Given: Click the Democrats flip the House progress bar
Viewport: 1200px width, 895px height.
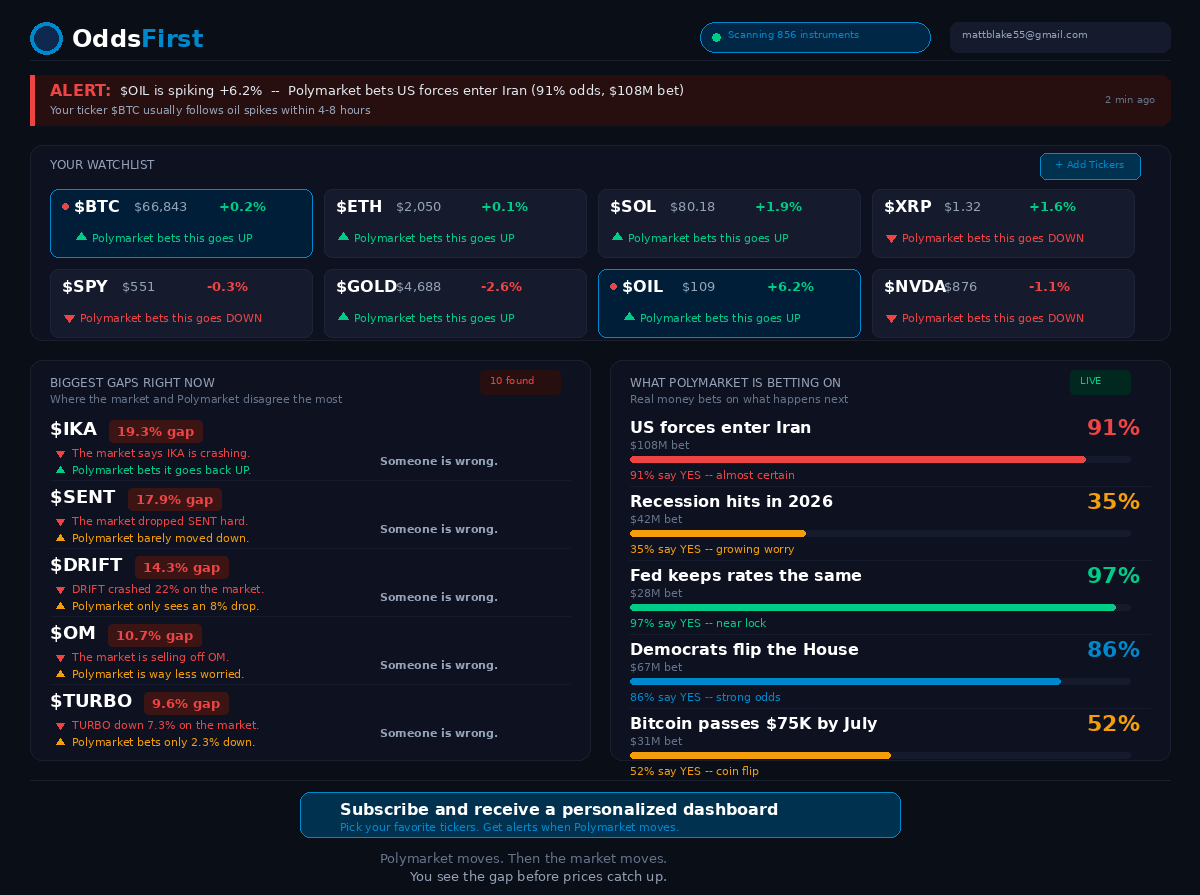Looking at the screenshot, I should tap(880, 682).
